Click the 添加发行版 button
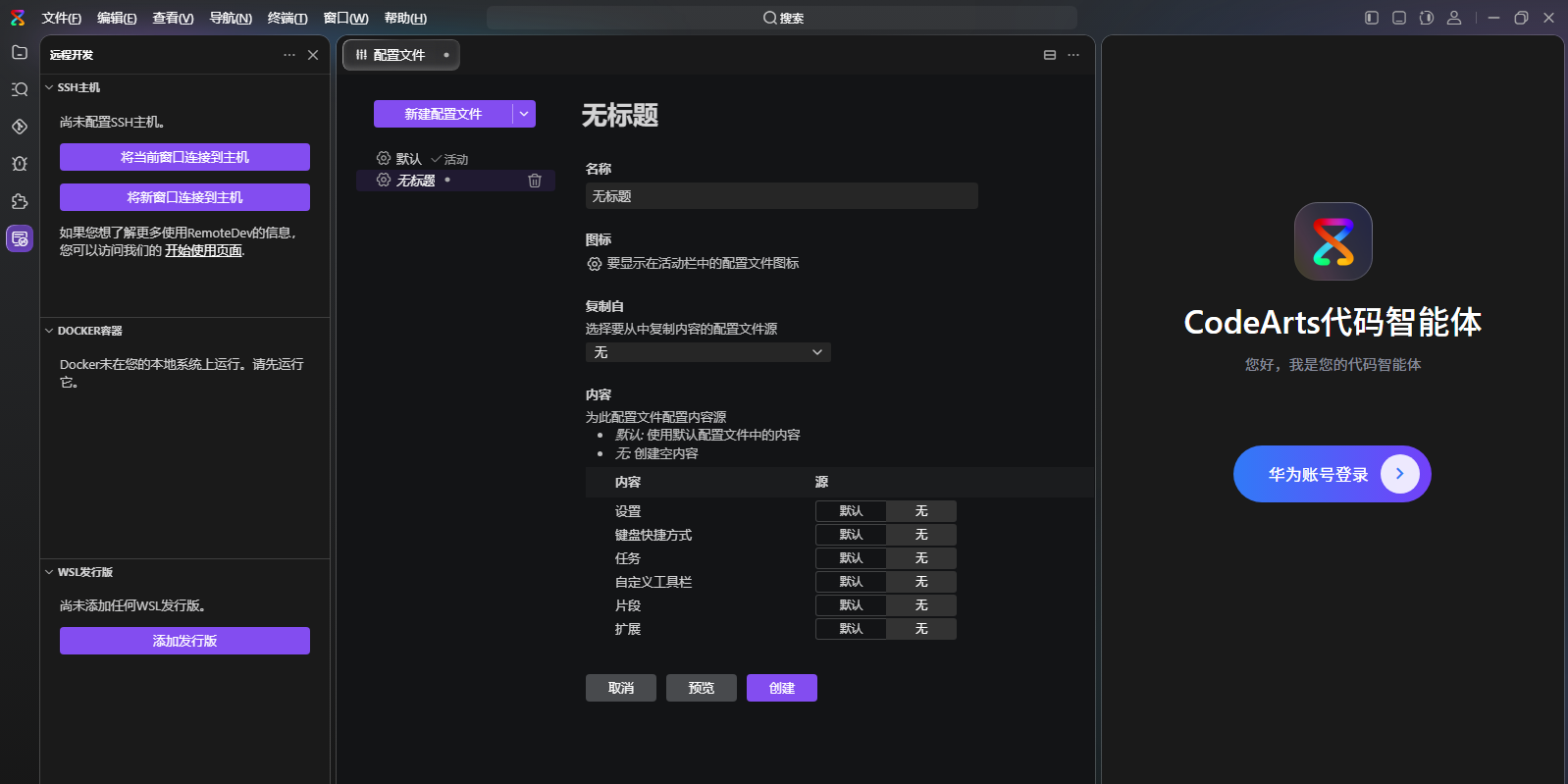The width and height of the screenshot is (1568, 784). pos(184,641)
